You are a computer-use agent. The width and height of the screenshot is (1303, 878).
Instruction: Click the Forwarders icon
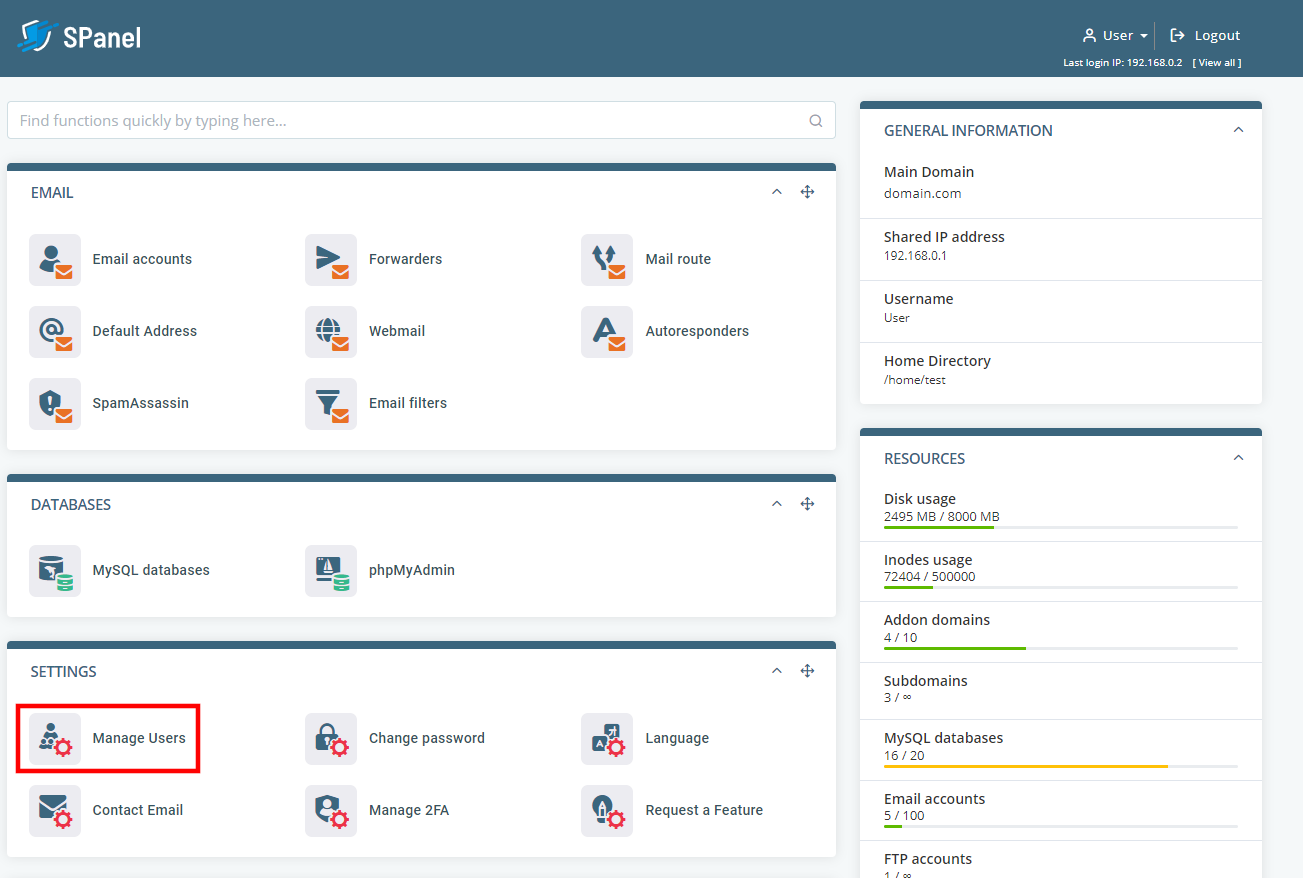[331, 260]
